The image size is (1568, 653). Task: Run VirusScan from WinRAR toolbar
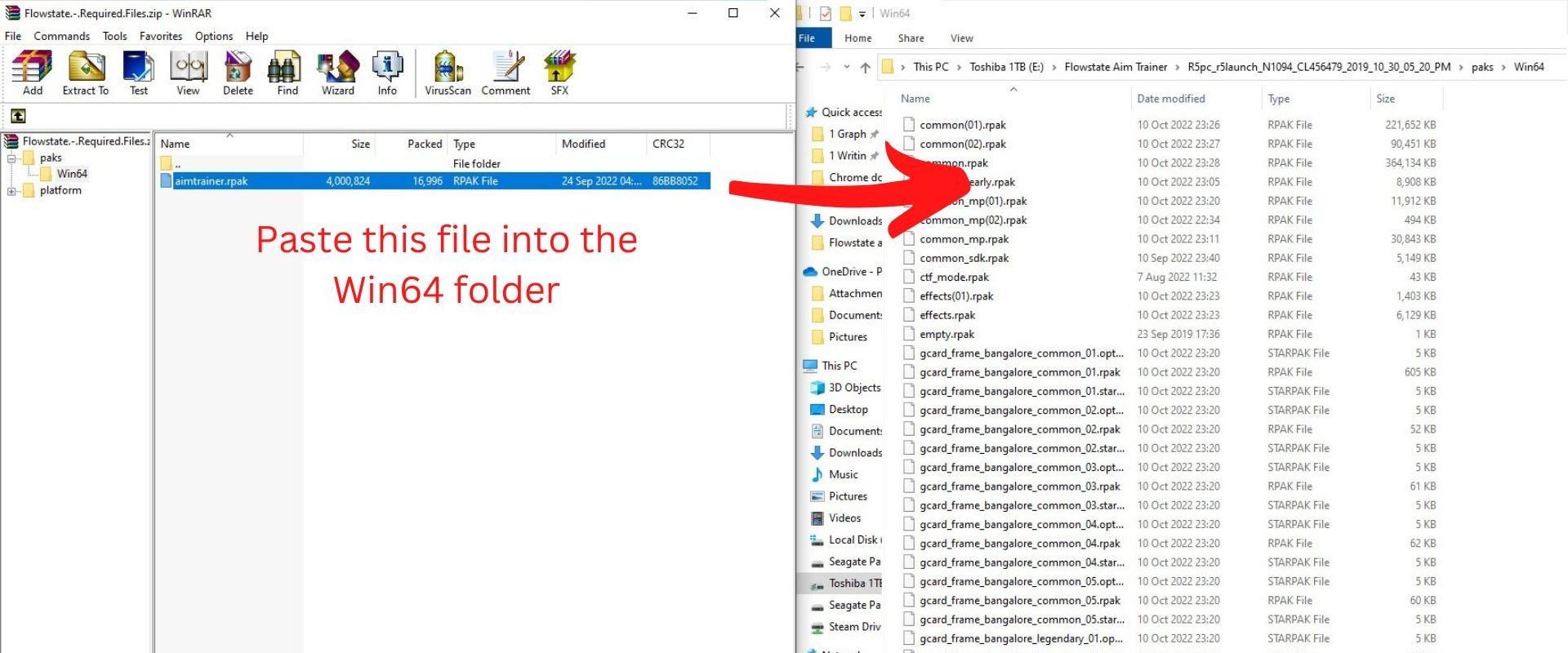[448, 73]
